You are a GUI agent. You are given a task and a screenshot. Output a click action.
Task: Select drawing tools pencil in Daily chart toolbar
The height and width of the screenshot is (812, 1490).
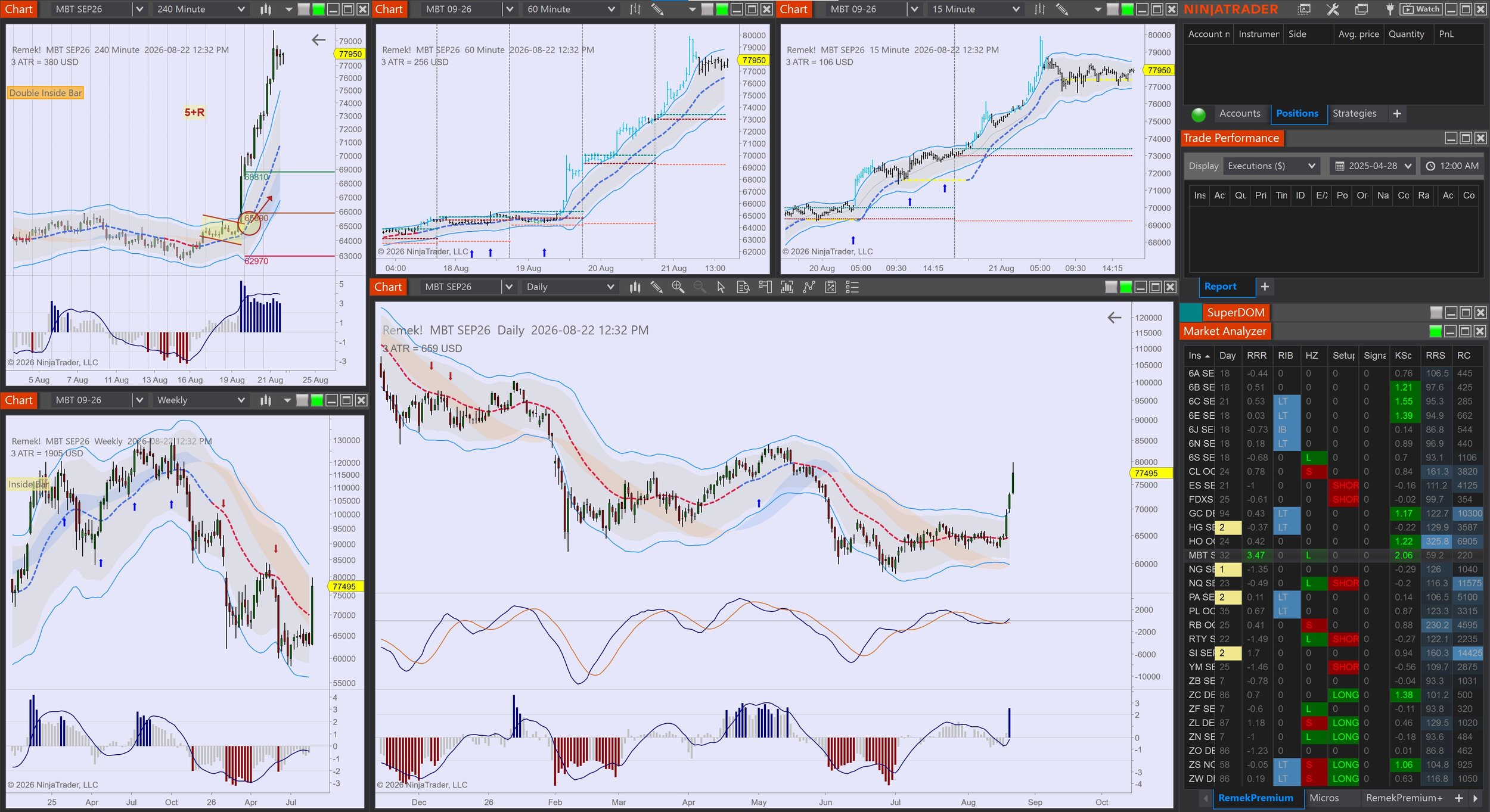tap(656, 287)
